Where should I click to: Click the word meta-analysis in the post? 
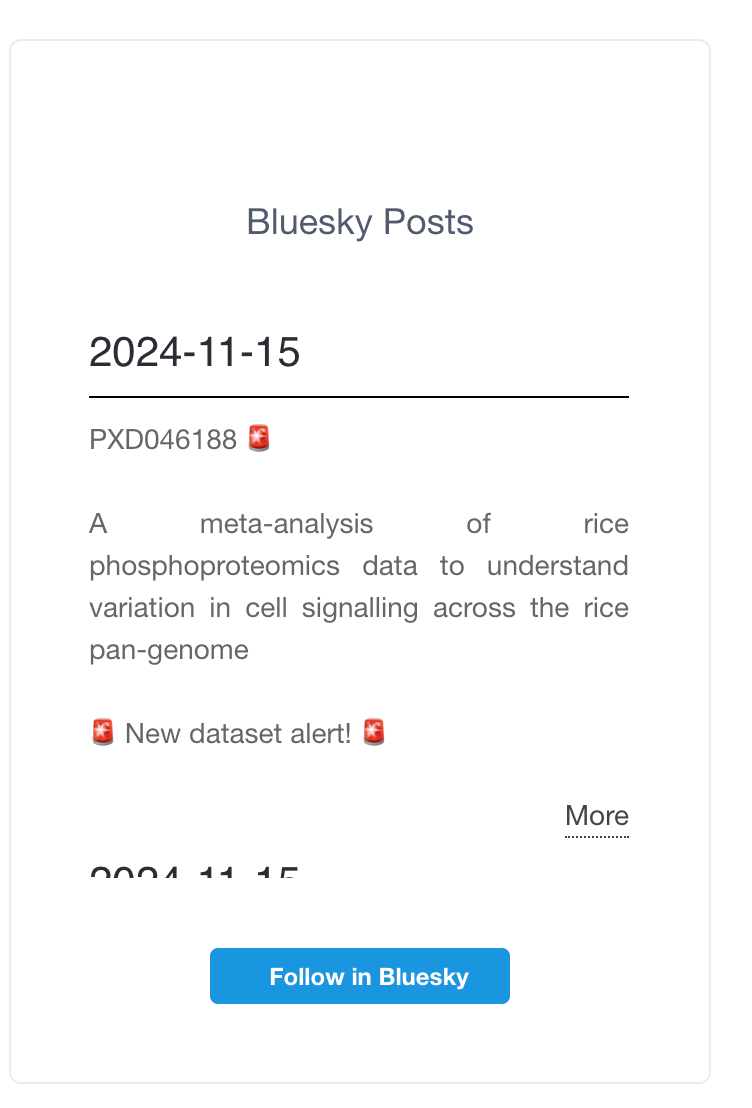(x=286, y=523)
